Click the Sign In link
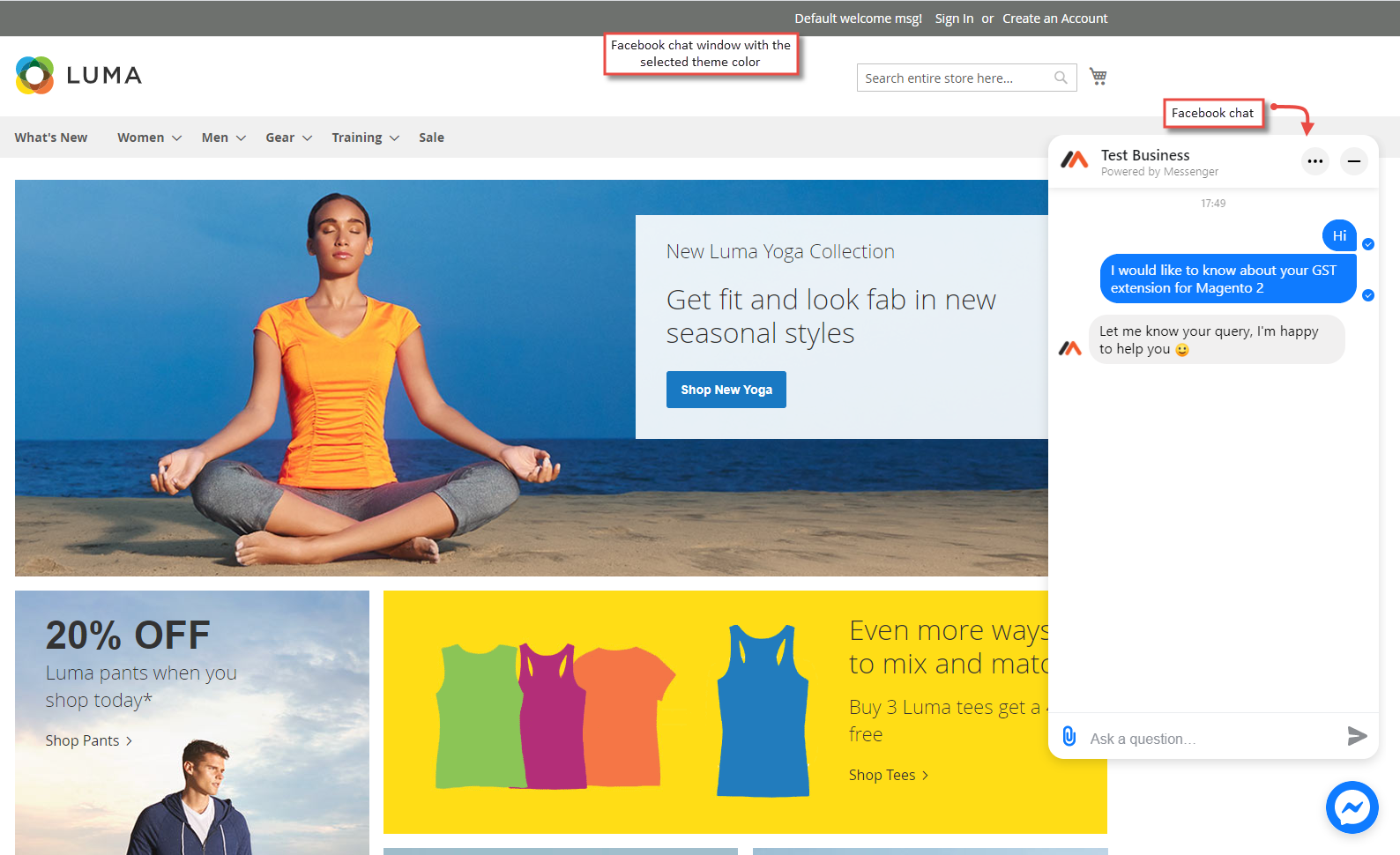Image resolution: width=1400 pixels, height=855 pixels. (x=954, y=19)
